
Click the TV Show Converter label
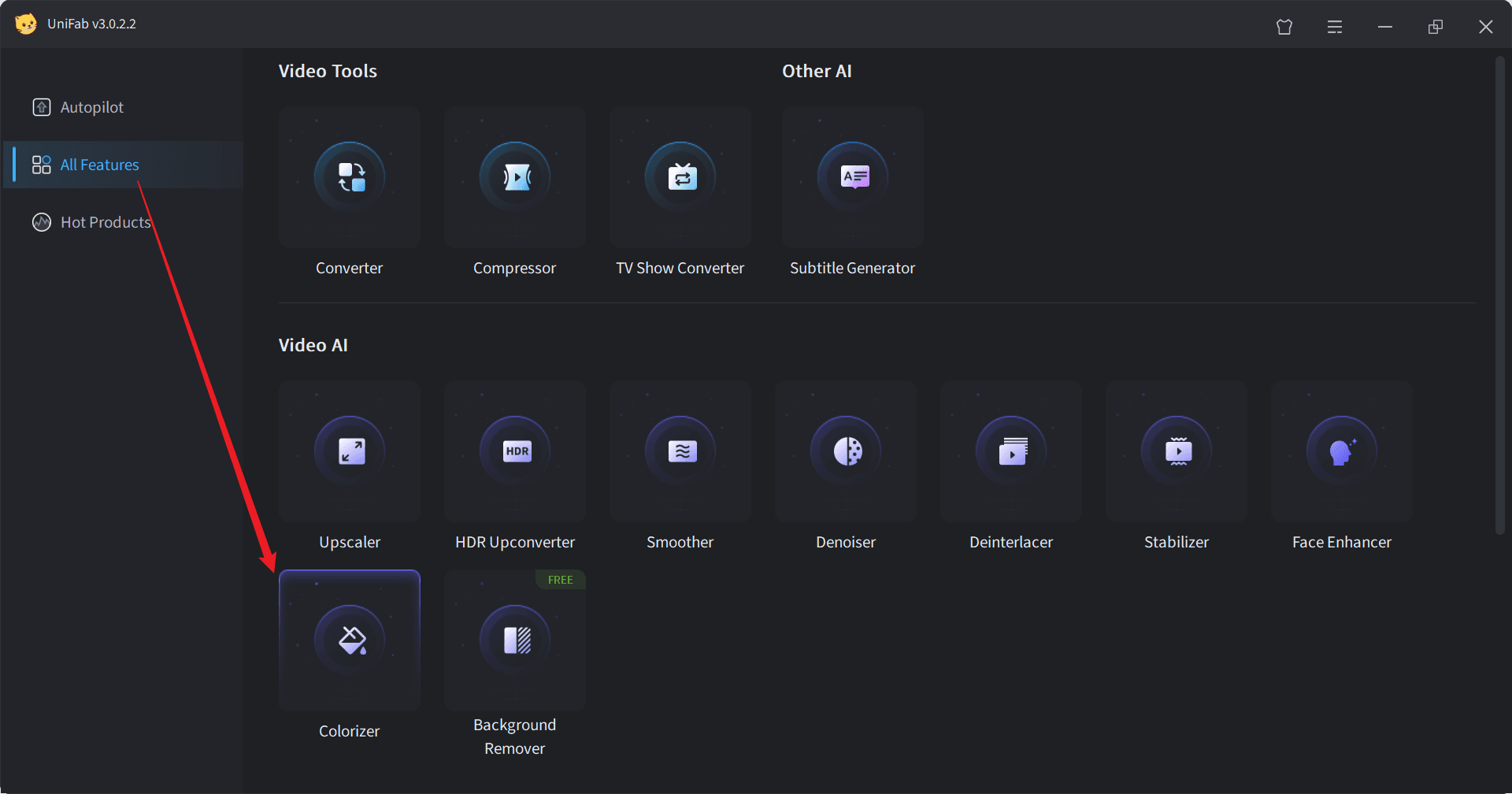point(680,268)
